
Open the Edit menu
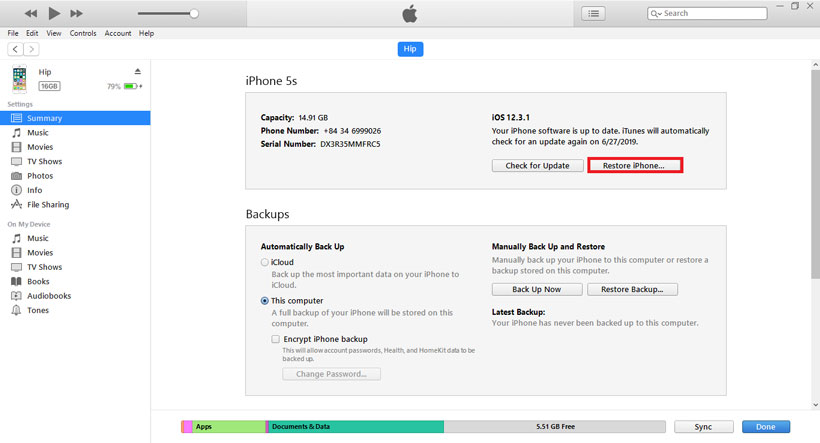click(x=32, y=33)
